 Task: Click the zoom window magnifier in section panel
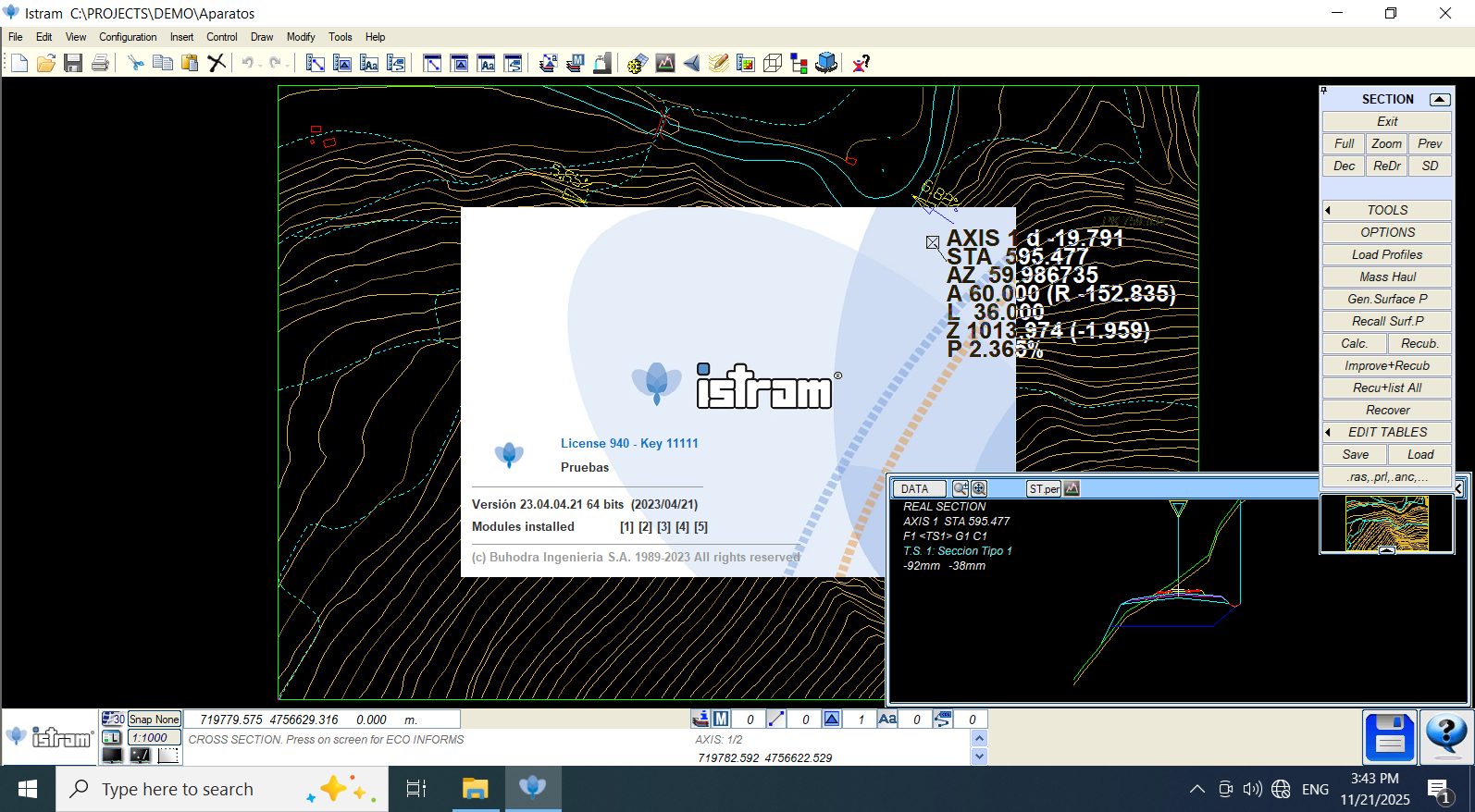tap(961, 488)
